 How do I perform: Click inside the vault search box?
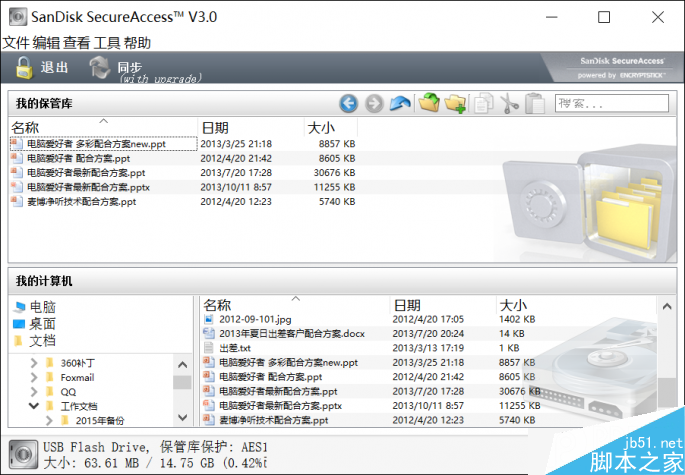pos(612,104)
